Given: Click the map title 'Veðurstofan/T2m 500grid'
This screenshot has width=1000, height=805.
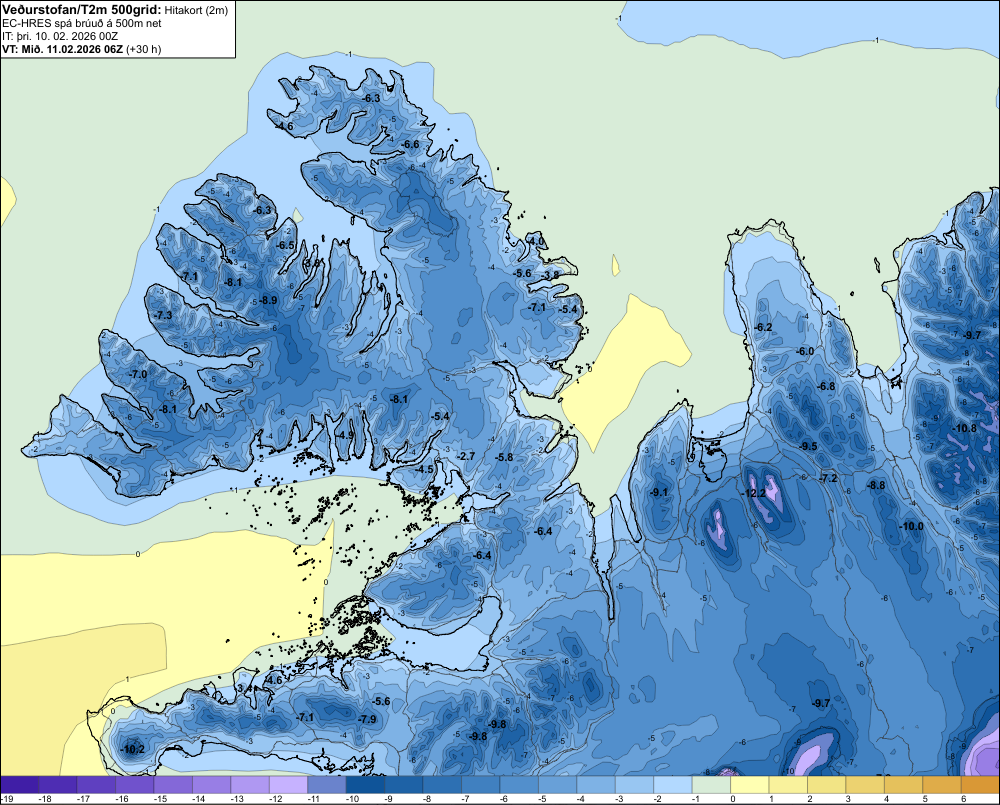Looking at the screenshot, I should tap(81, 9).
